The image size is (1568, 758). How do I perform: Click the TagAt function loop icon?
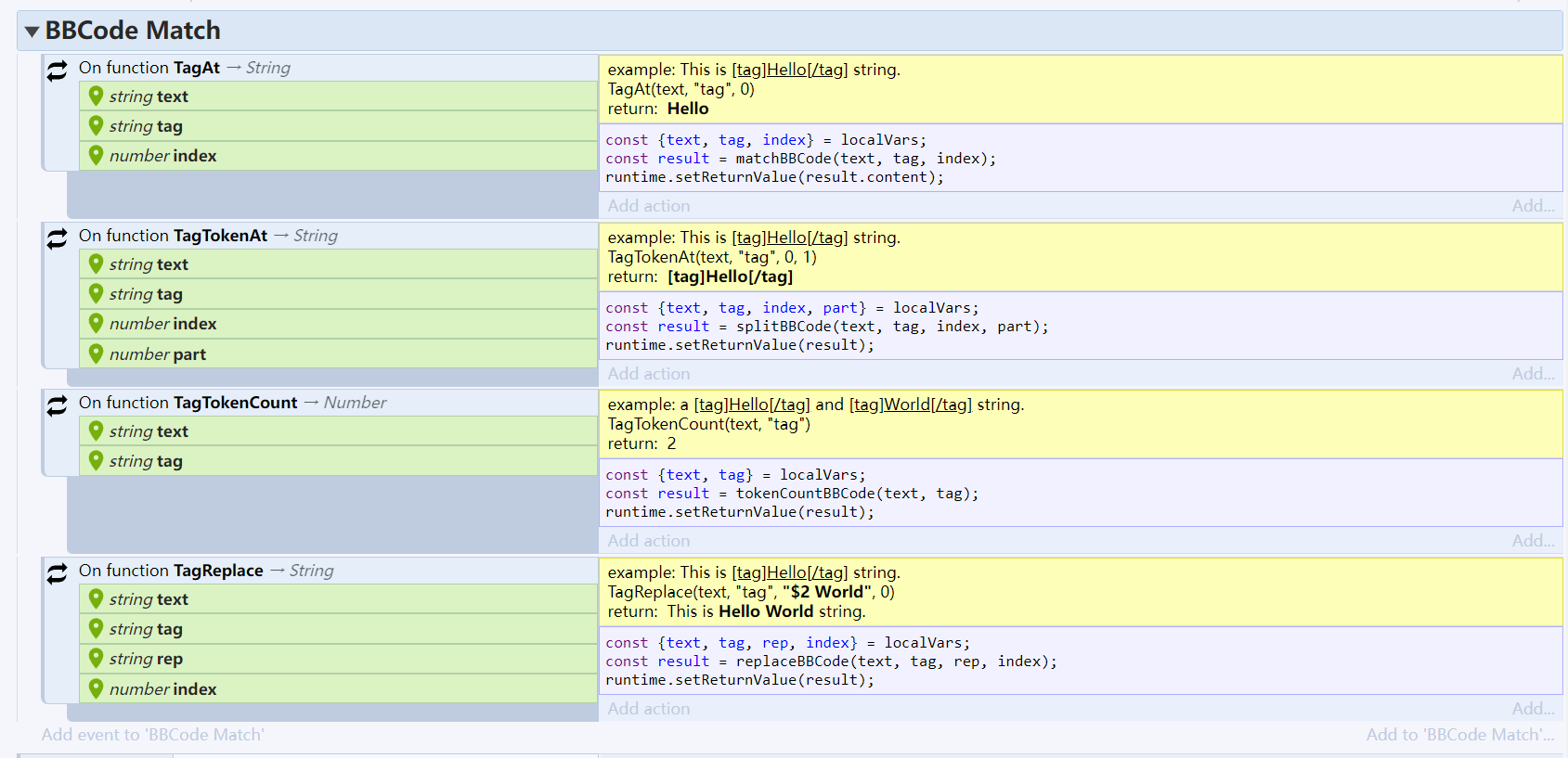pos(58,71)
